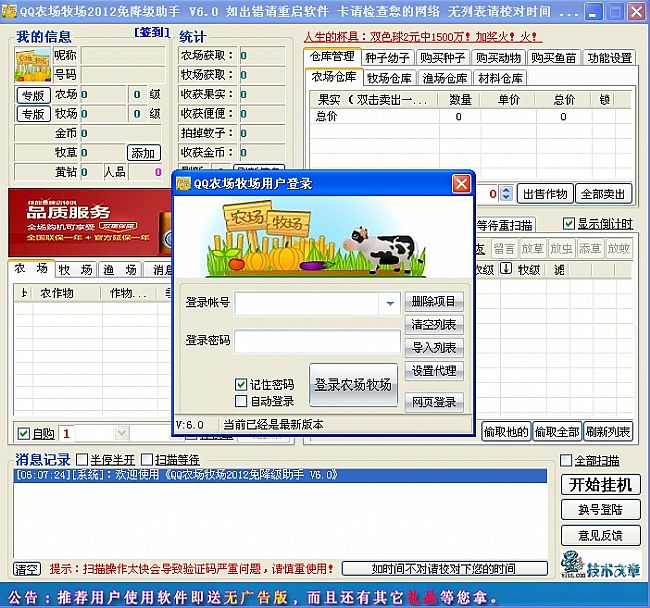Viewport: 650px width, 608px height.
Task: Click the down-arrow sort icon beside 牧级
Action: (506, 269)
